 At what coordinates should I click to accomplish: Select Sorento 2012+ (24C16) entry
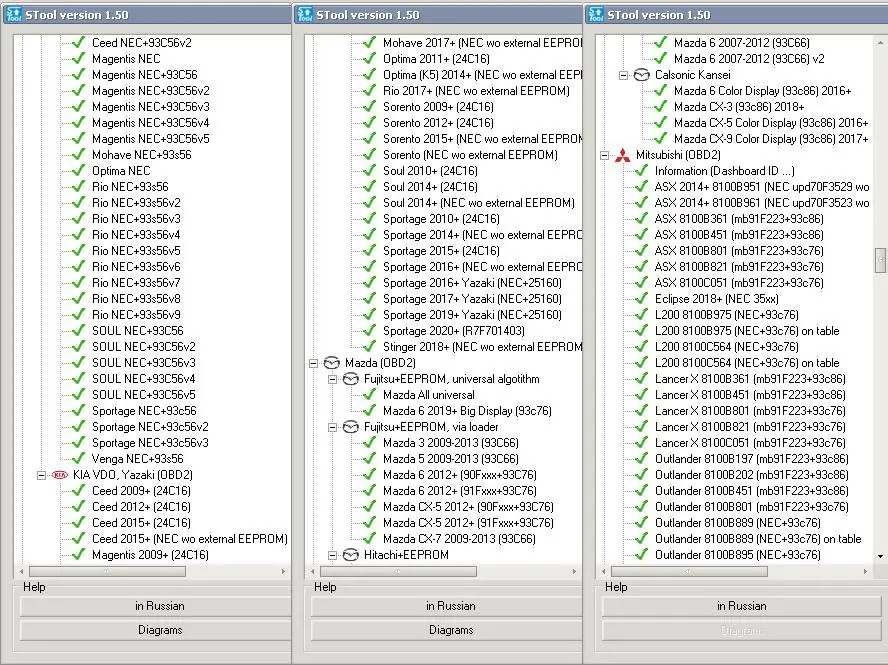438,122
